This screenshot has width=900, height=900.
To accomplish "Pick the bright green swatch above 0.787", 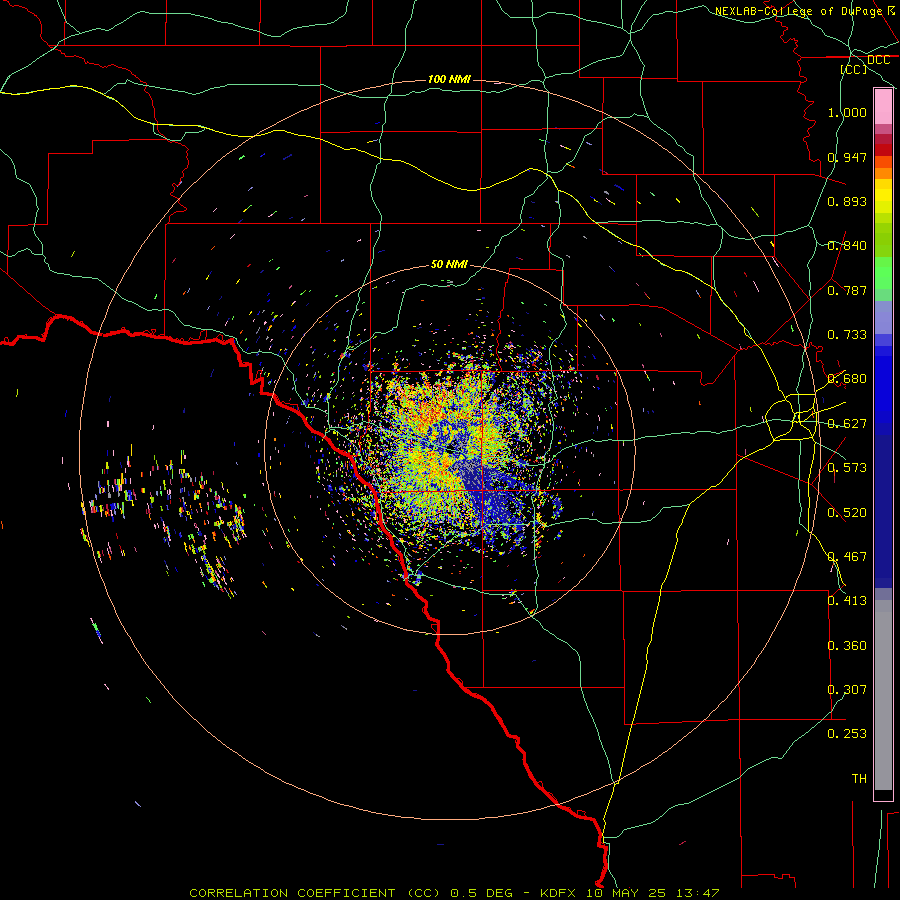I will [x=883, y=273].
